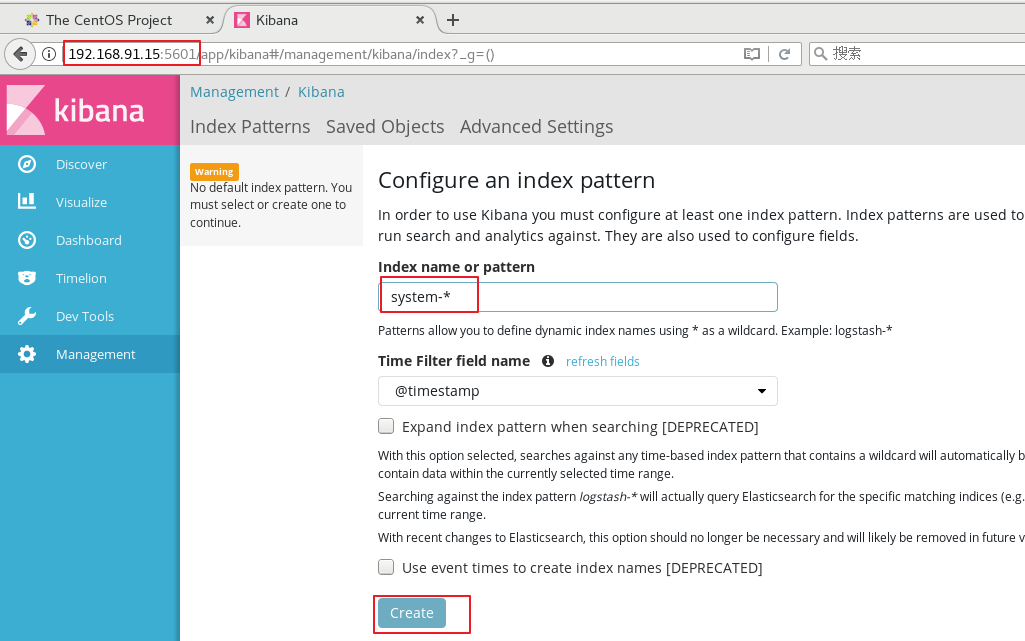This screenshot has height=641, width=1025.
Task: Select Management in the sidebar
Action: (x=90, y=354)
